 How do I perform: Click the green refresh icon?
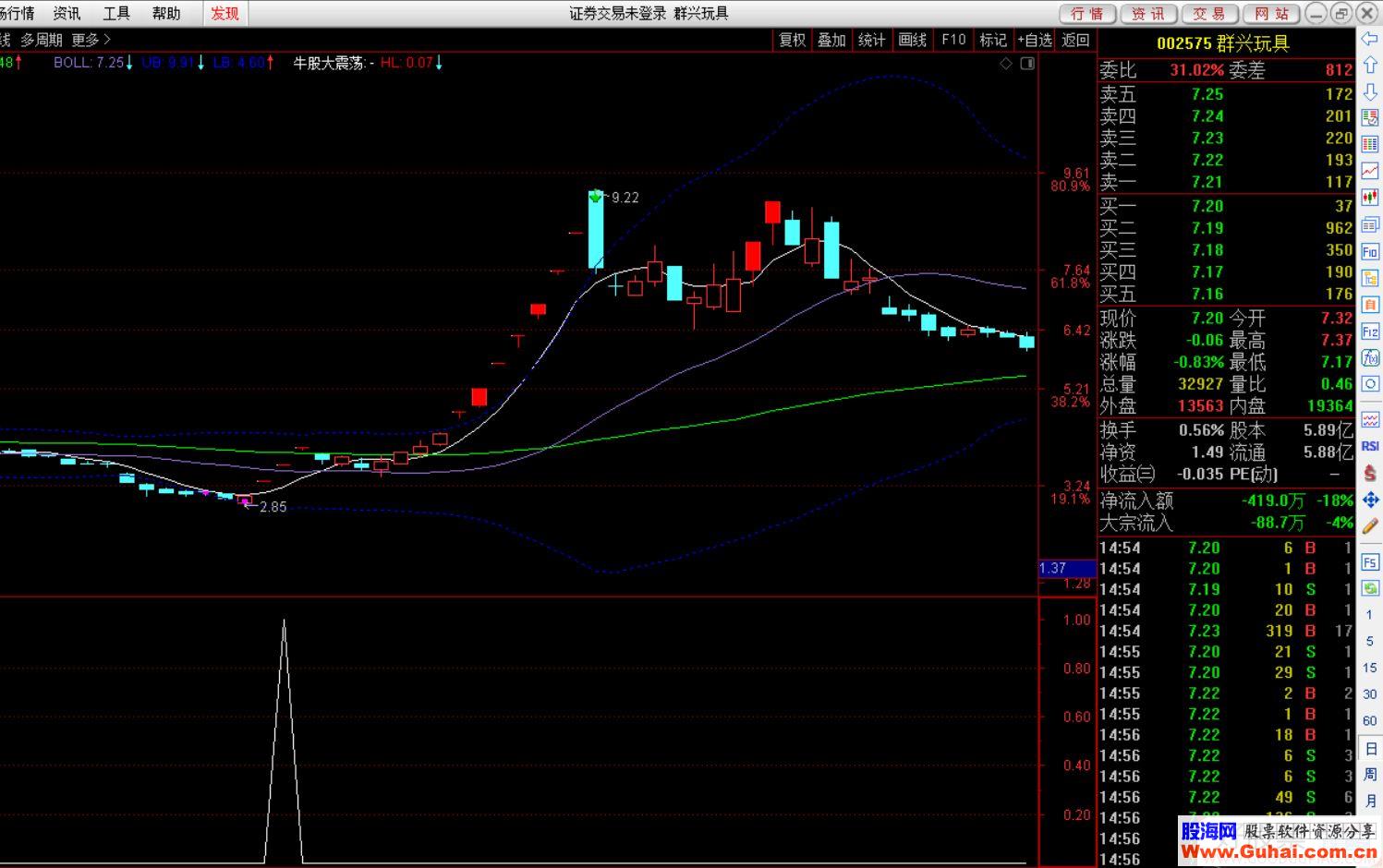tap(1370, 588)
